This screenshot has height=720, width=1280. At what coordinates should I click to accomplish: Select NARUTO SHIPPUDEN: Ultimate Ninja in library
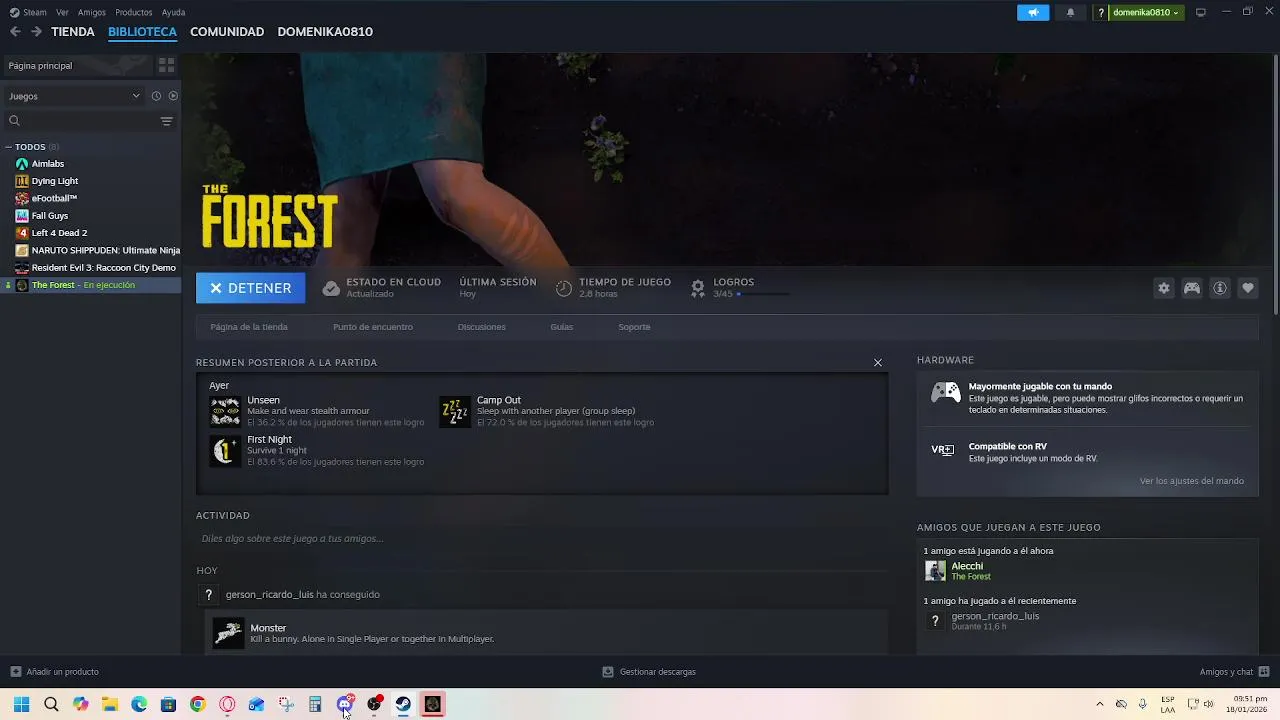[x=90, y=250]
